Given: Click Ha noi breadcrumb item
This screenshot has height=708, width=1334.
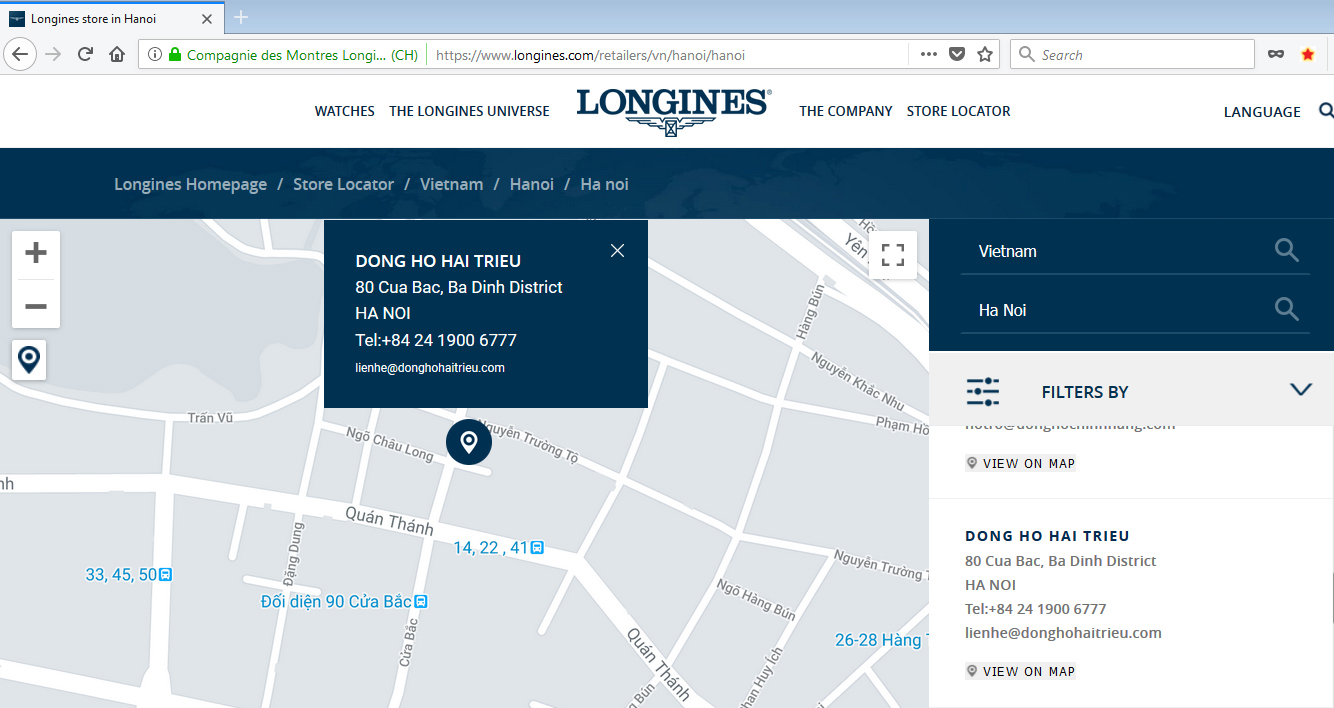Looking at the screenshot, I should 604,184.
